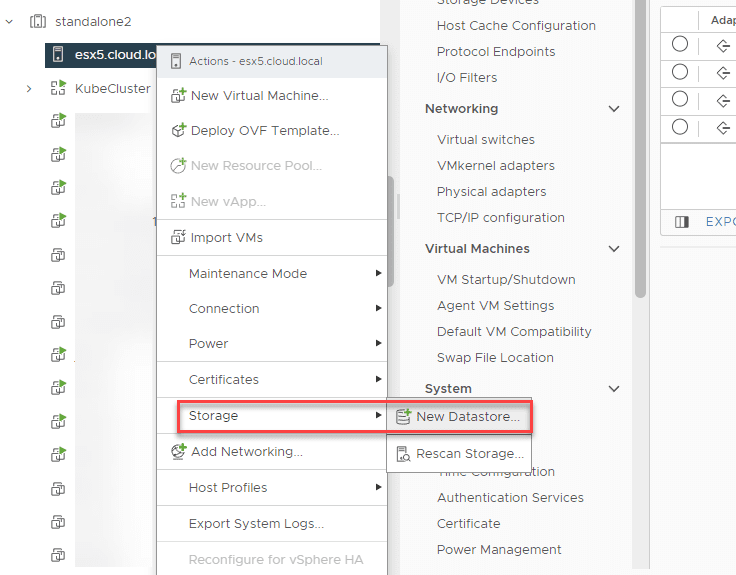Click the settings list vertical scrollbar
Screen dimensions: 736x575
(640, 150)
